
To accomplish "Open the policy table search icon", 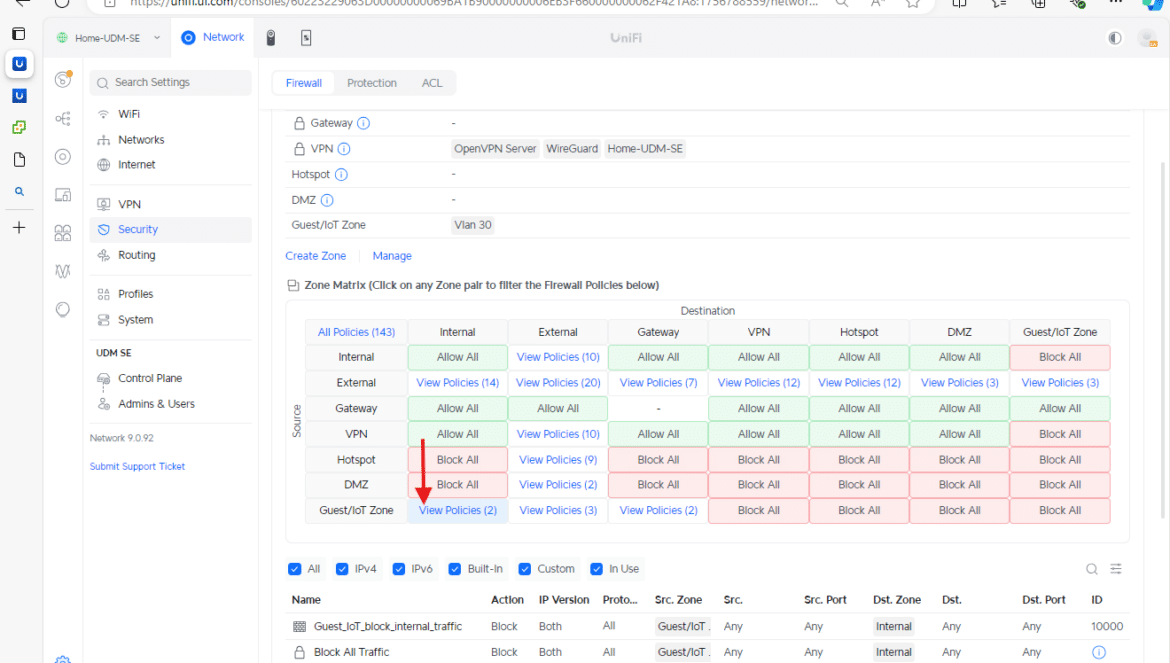I will [1092, 569].
